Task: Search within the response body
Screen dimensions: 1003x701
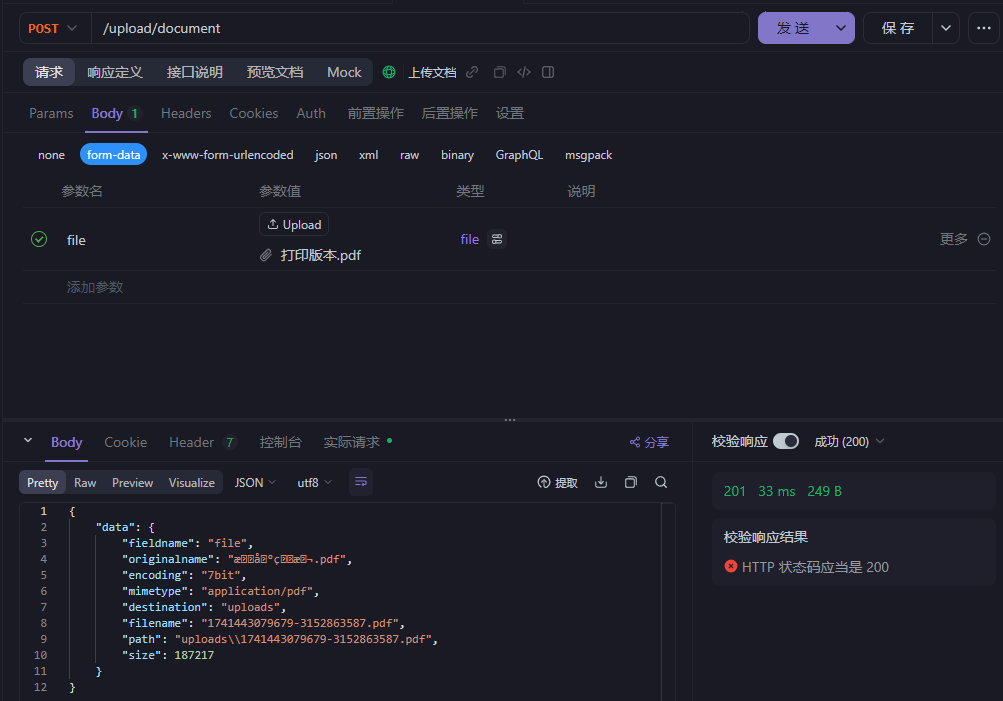Action: click(x=661, y=482)
